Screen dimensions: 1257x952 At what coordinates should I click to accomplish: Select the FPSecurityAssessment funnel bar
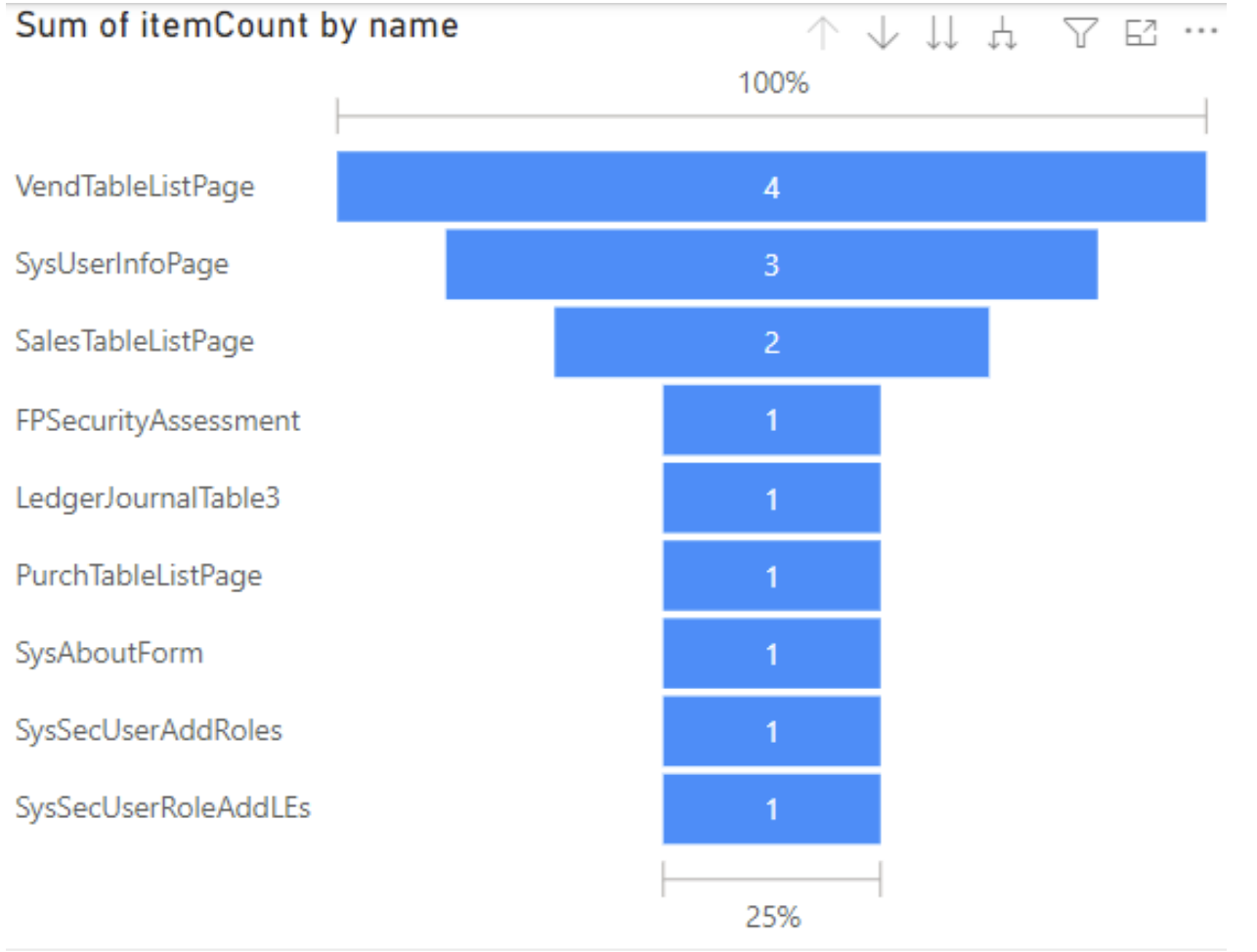[x=771, y=420]
